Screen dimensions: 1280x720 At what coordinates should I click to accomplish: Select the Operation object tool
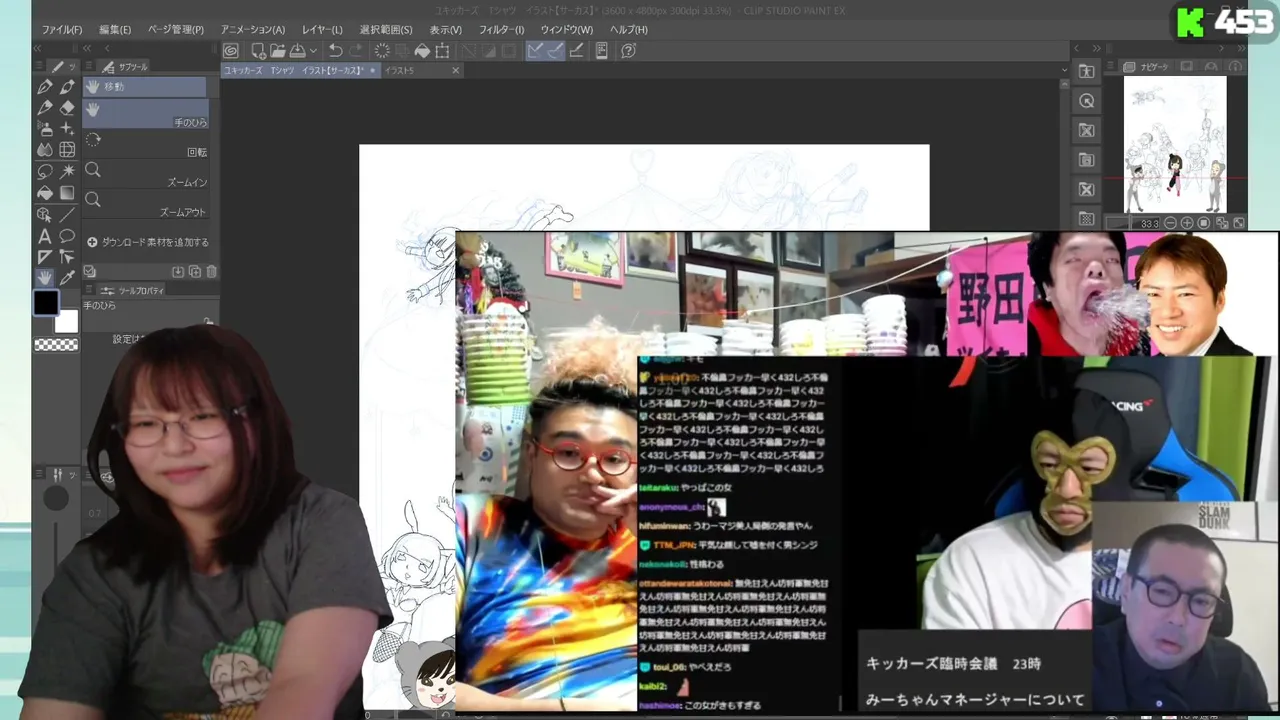coord(45,215)
